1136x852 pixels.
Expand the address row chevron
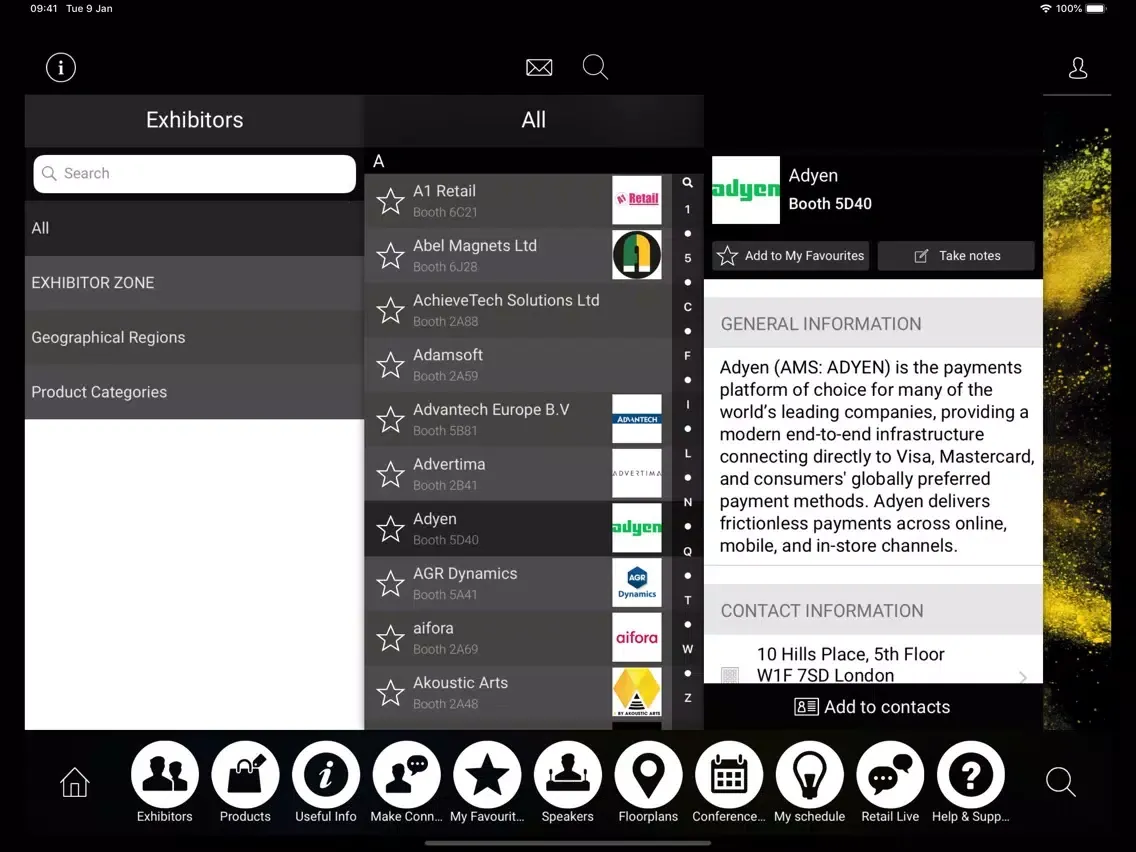(1023, 677)
